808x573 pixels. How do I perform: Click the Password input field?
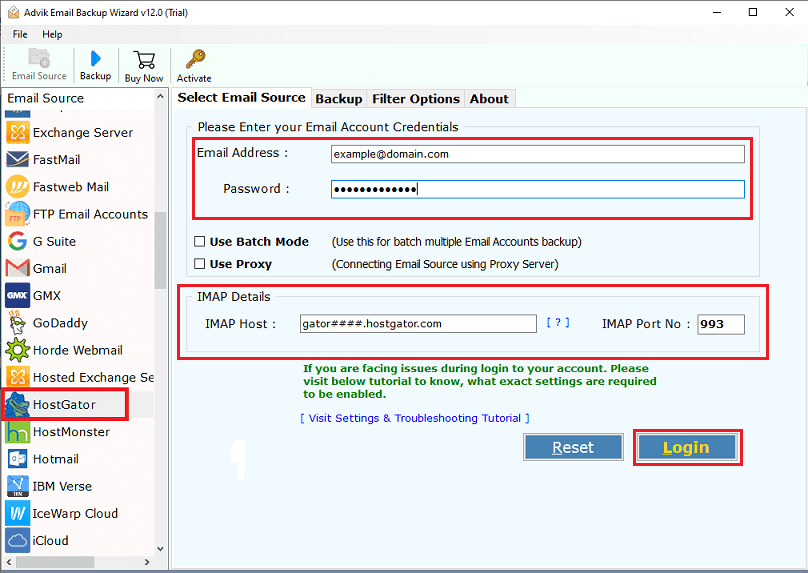(x=537, y=189)
